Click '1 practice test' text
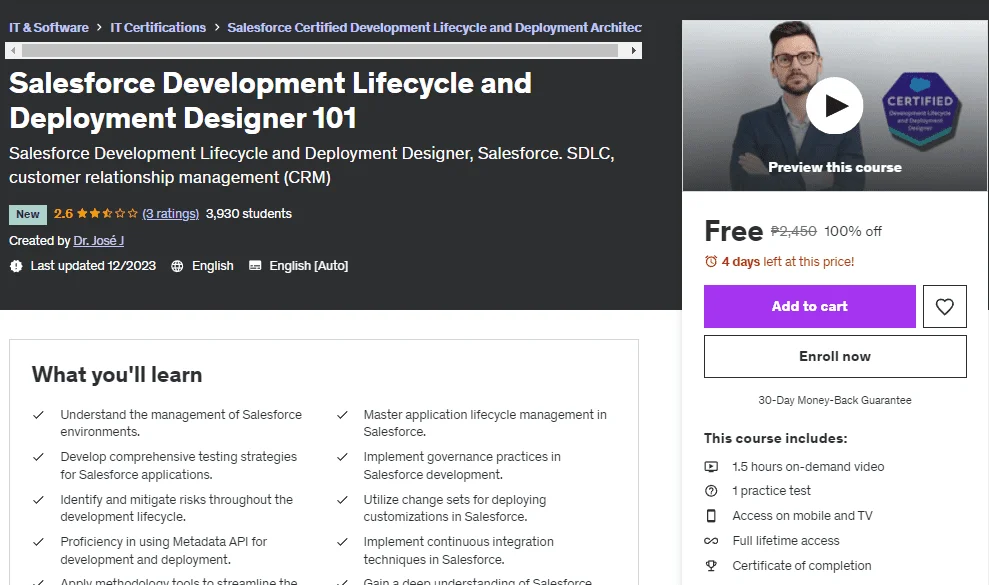The width and height of the screenshot is (989, 585). click(x=771, y=491)
